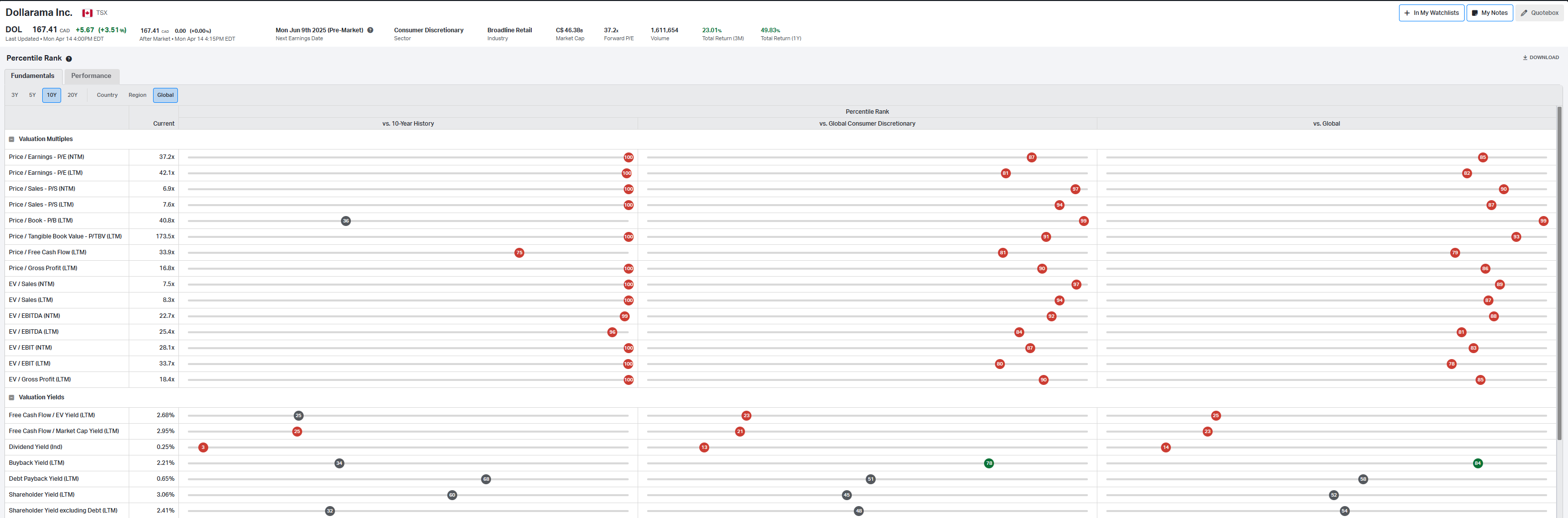Click the Price / Gross Profit (LTM) row label
The image size is (1568, 518).
43,269
